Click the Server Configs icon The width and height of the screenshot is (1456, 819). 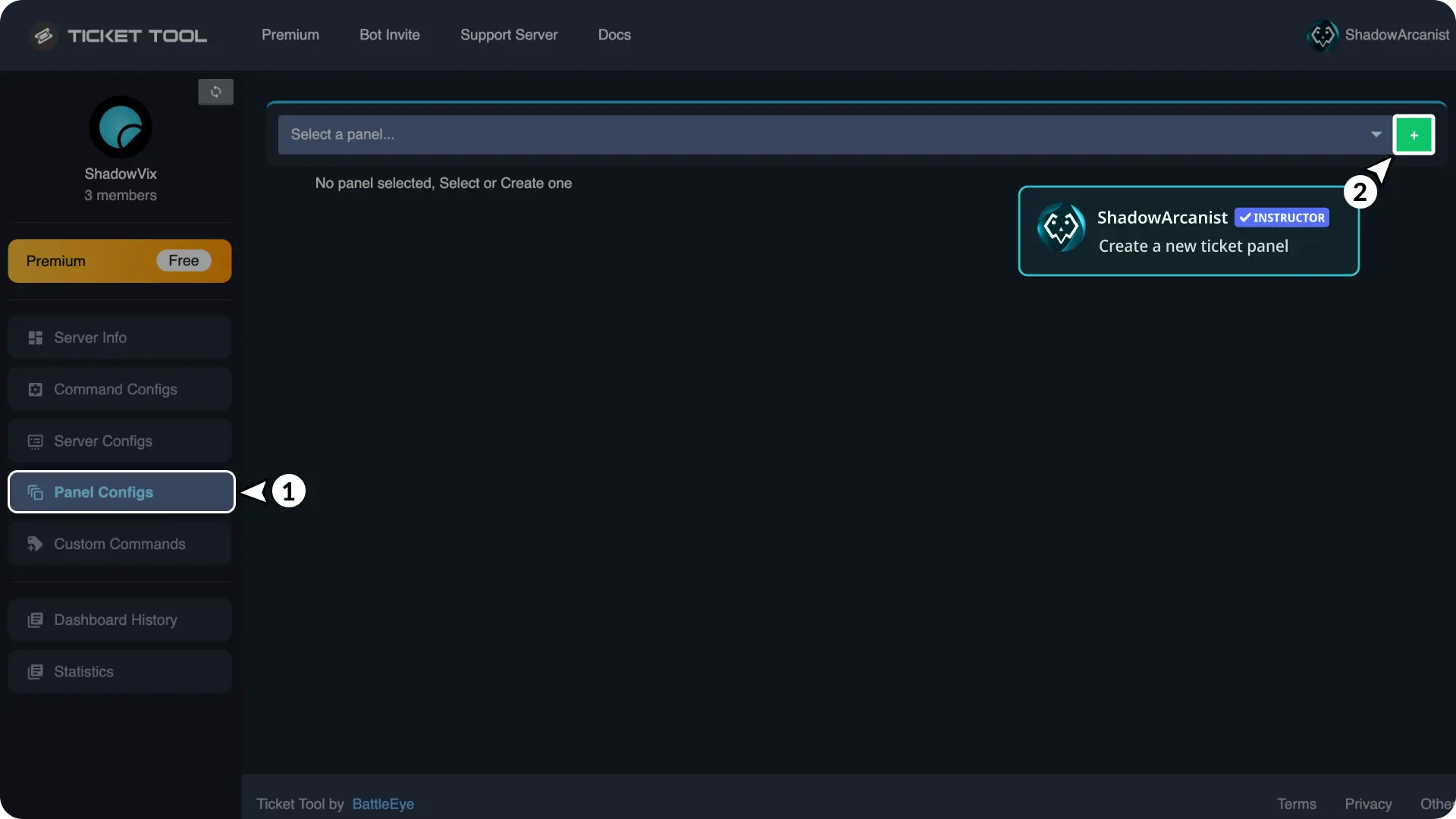35,441
